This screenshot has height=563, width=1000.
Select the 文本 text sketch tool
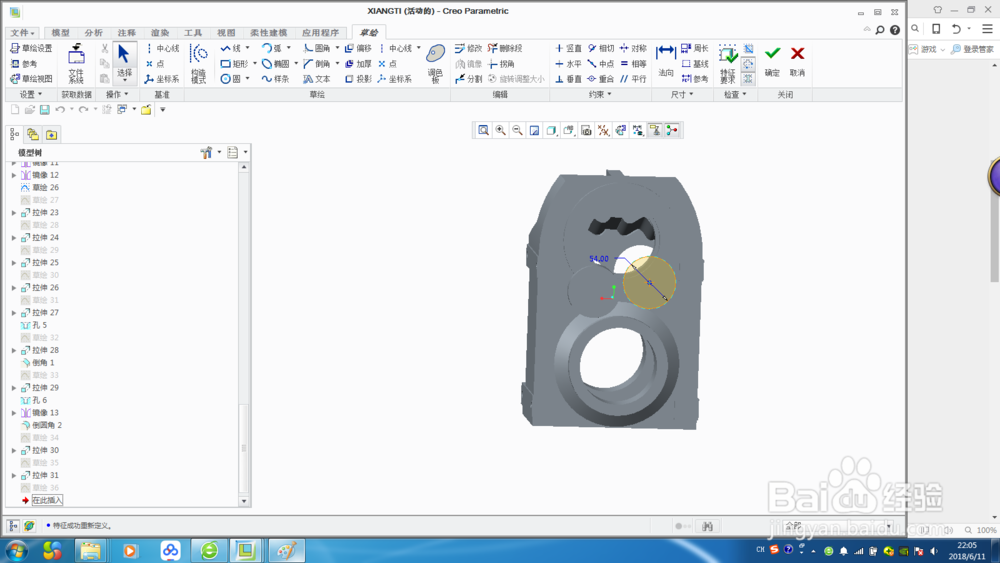(317, 79)
